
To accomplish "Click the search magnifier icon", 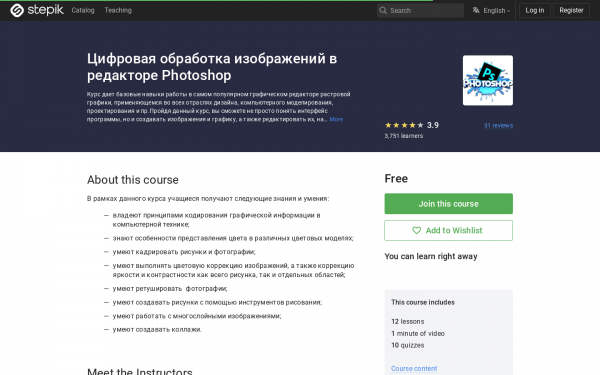I will (x=383, y=10).
